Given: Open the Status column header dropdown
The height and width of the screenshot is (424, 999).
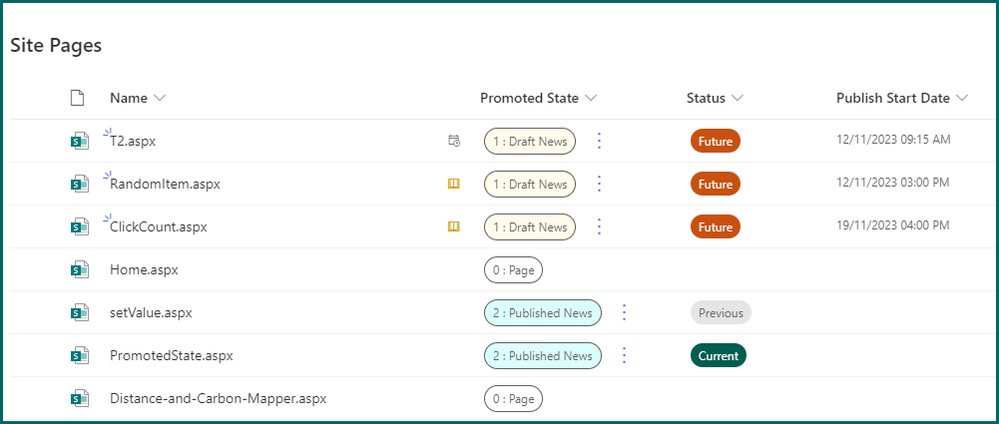Looking at the screenshot, I should point(738,98).
